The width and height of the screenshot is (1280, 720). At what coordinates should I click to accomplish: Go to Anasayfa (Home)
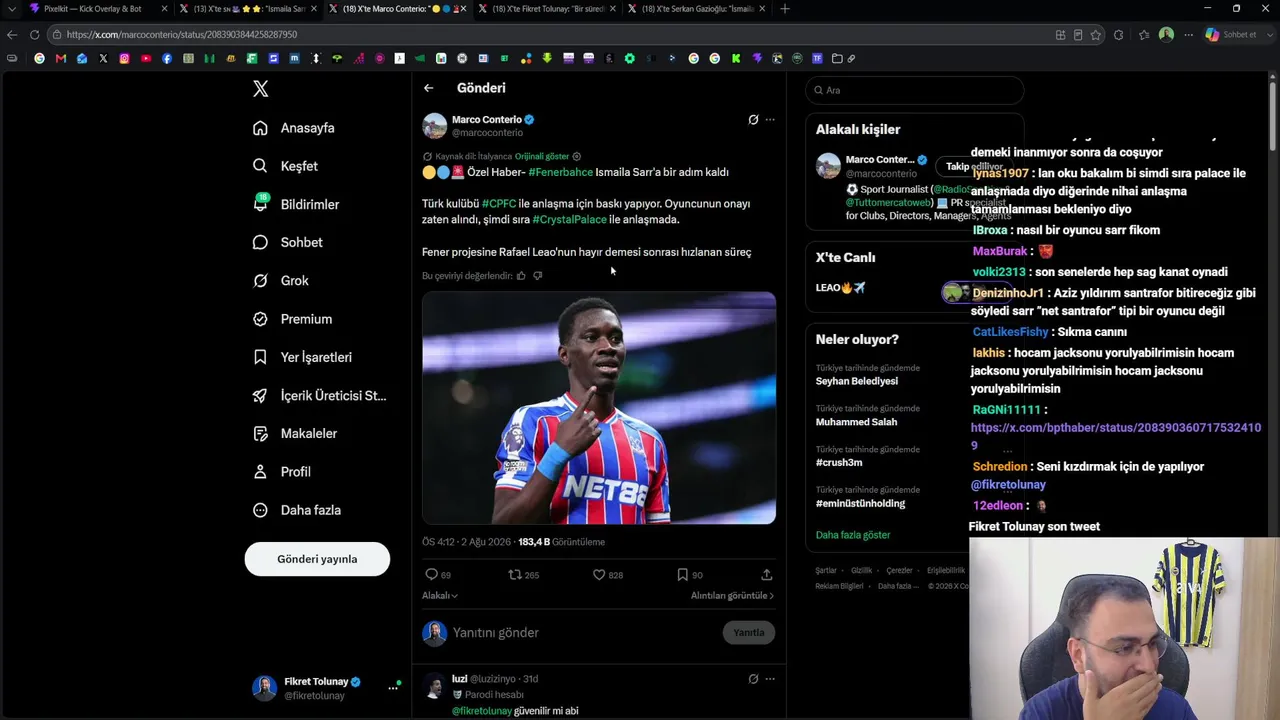tap(294, 128)
